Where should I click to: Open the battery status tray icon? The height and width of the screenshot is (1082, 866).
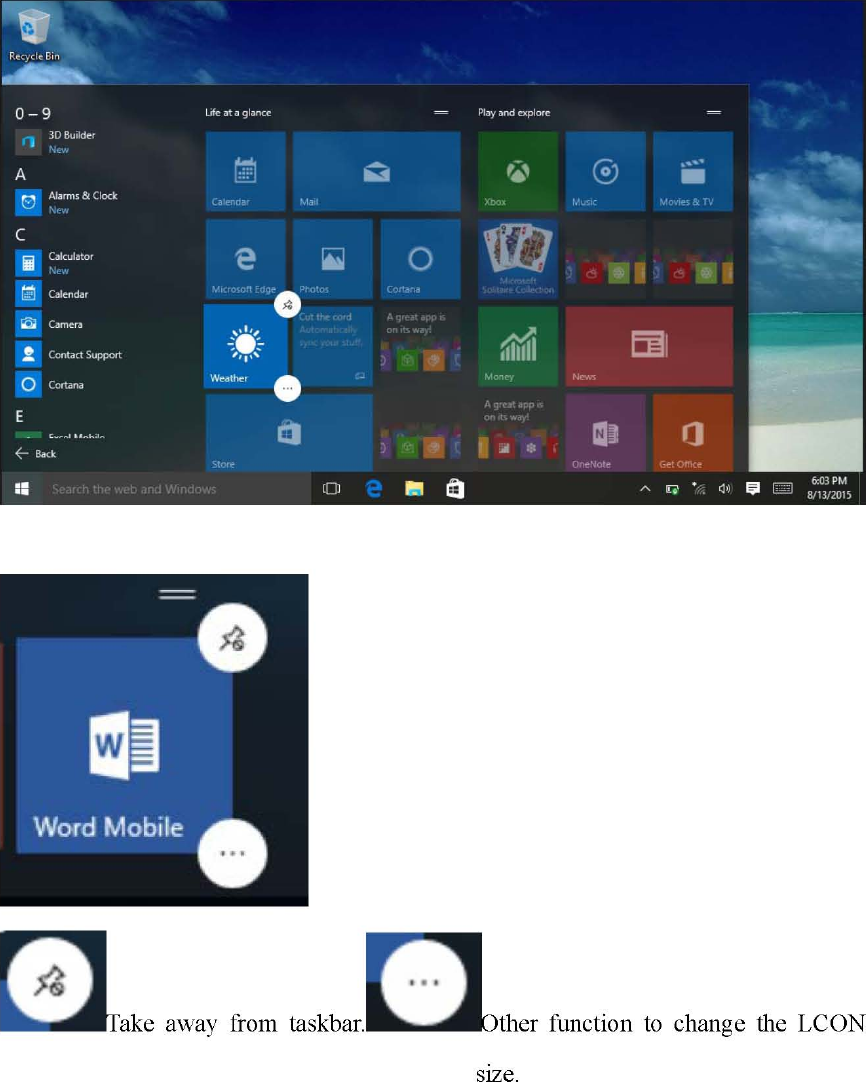pyautogui.click(x=671, y=489)
